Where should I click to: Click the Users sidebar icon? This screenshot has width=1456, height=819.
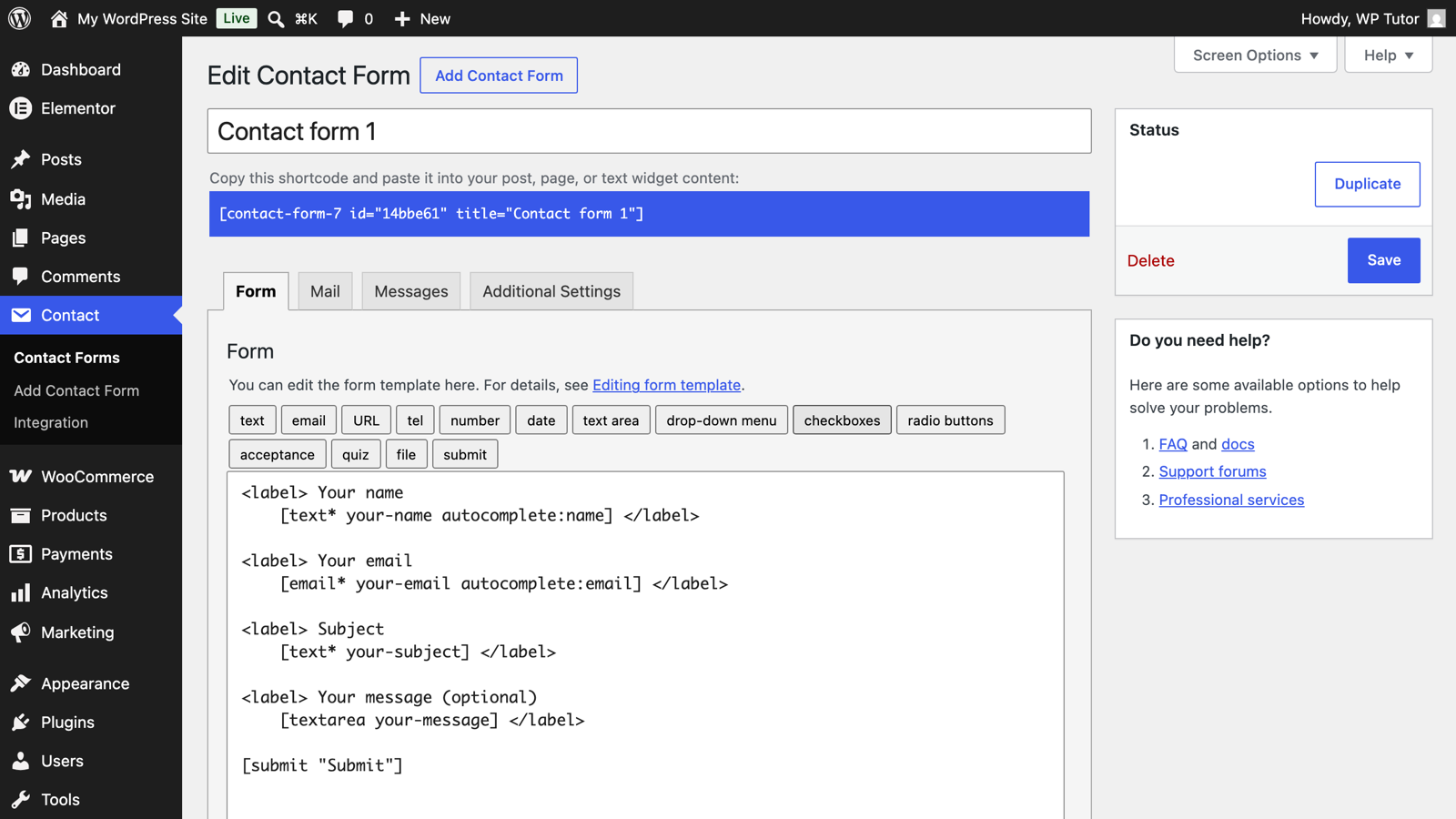click(20, 761)
